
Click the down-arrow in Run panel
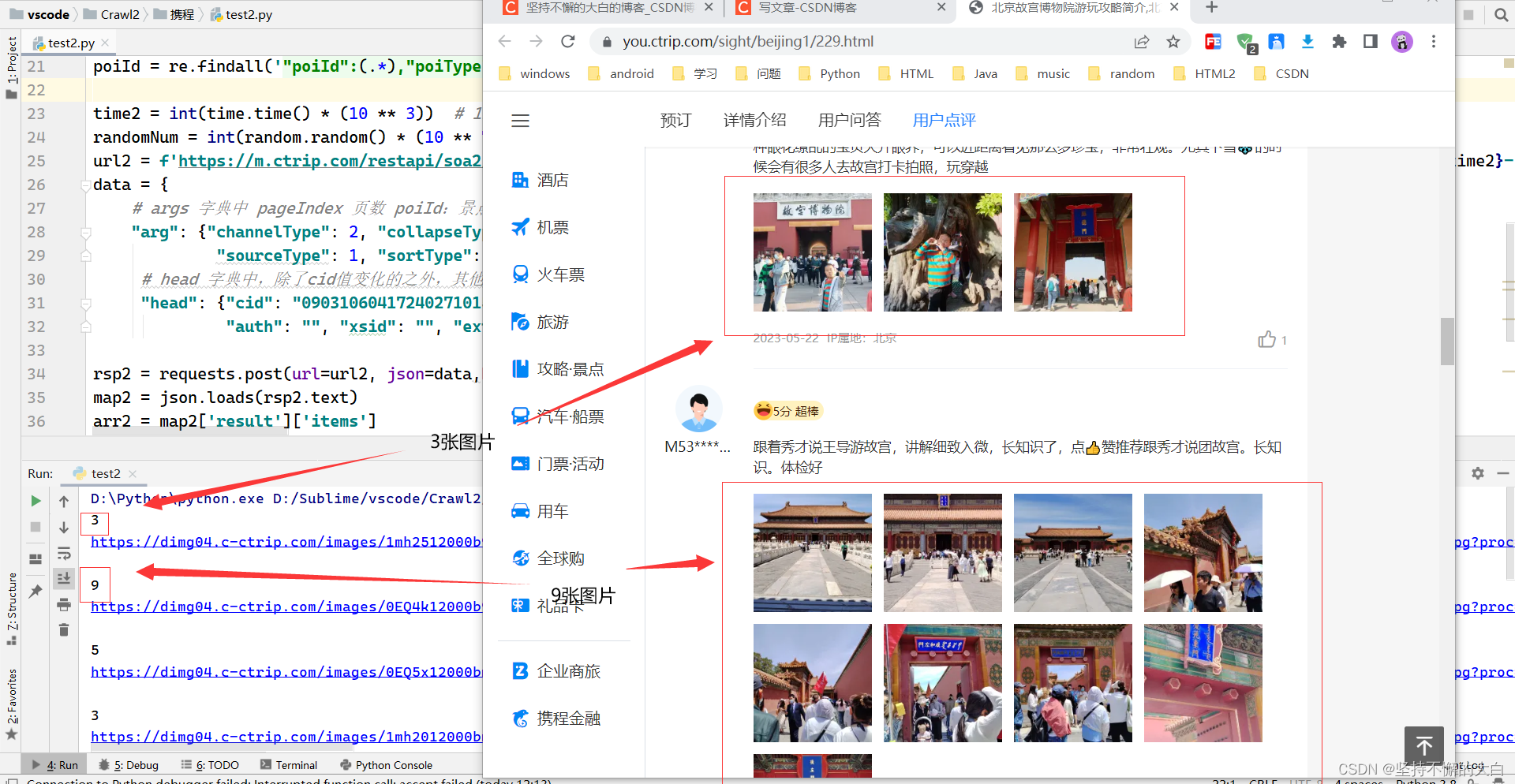pyautogui.click(x=64, y=527)
